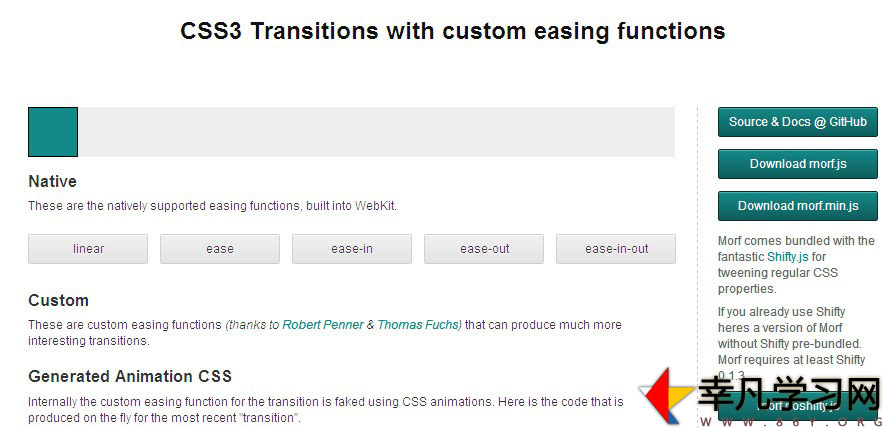The image size is (884, 428).
Task: Follow the Shifty.js link
Action: coord(788,257)
